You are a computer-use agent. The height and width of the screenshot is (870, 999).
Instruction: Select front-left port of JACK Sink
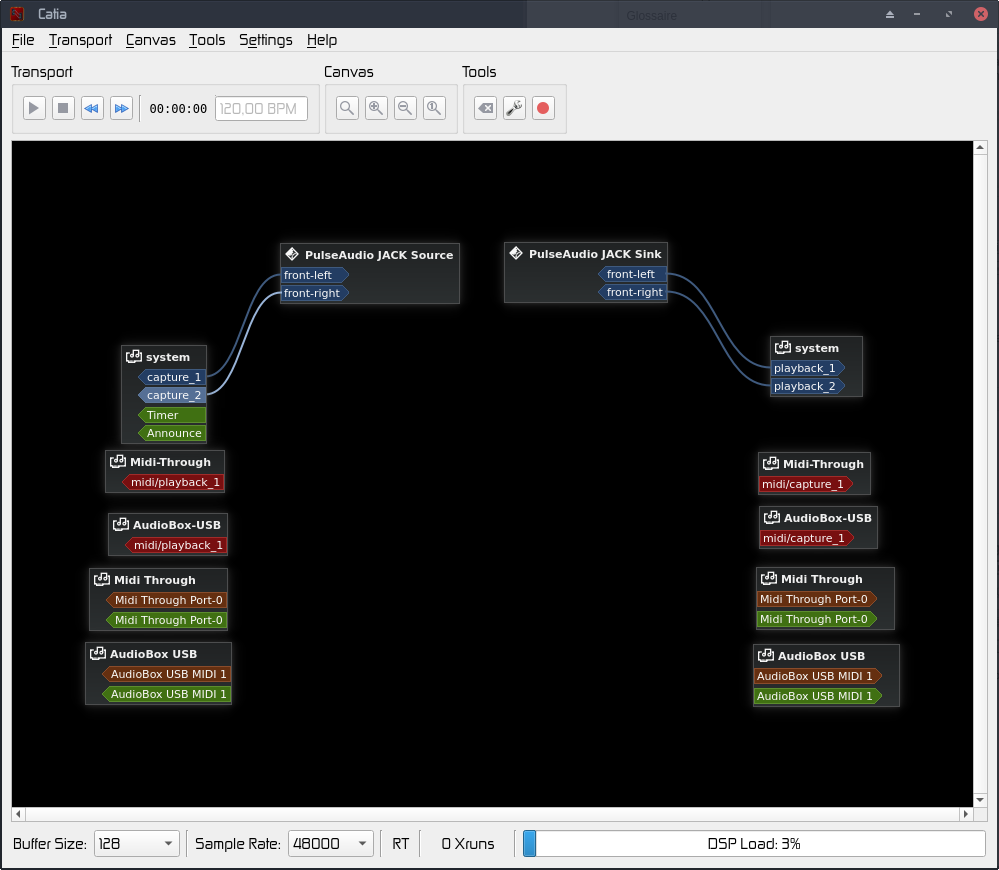[x=632, y=274]
